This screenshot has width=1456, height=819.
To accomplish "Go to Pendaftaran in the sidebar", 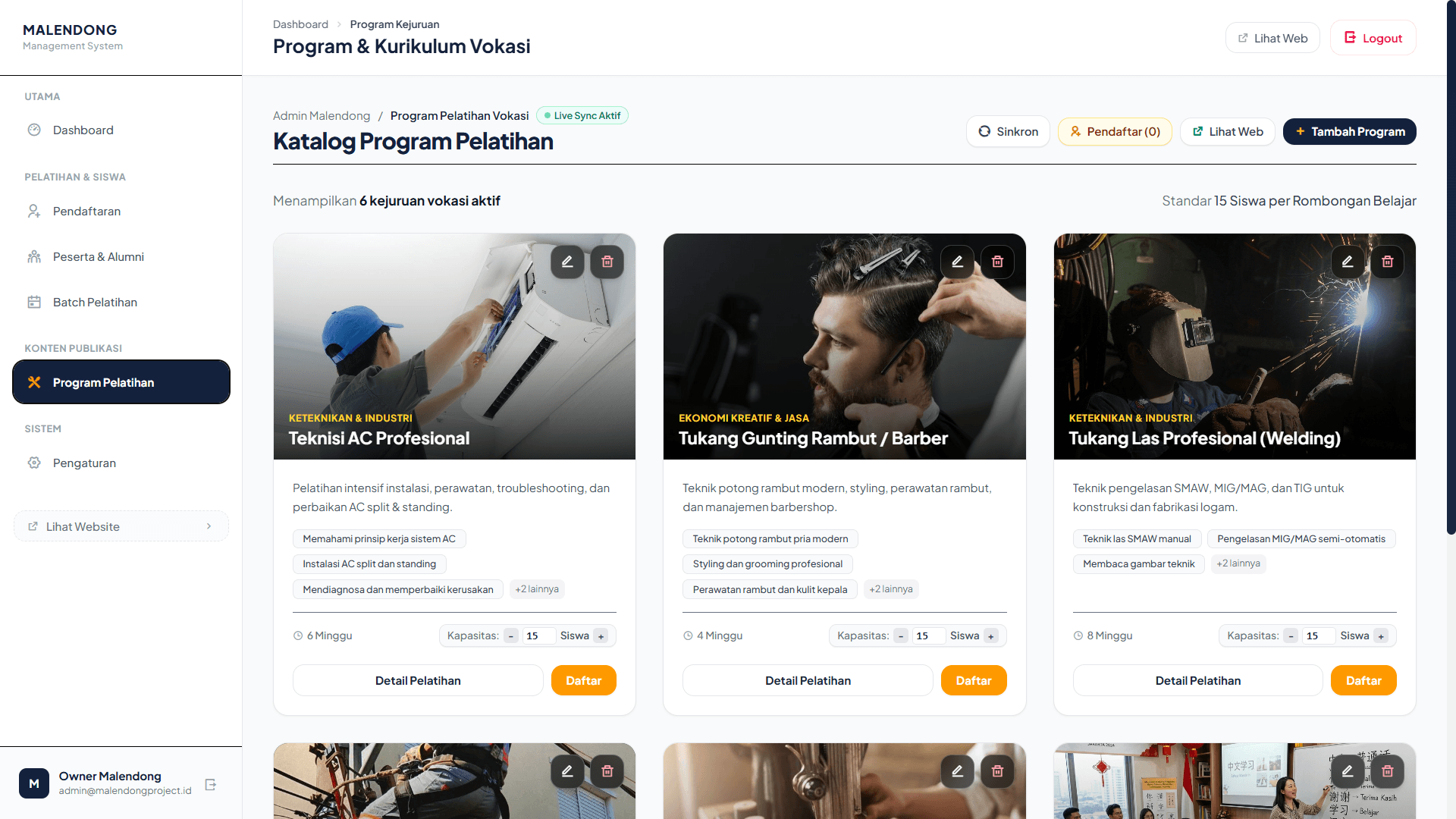I will 121,212.
